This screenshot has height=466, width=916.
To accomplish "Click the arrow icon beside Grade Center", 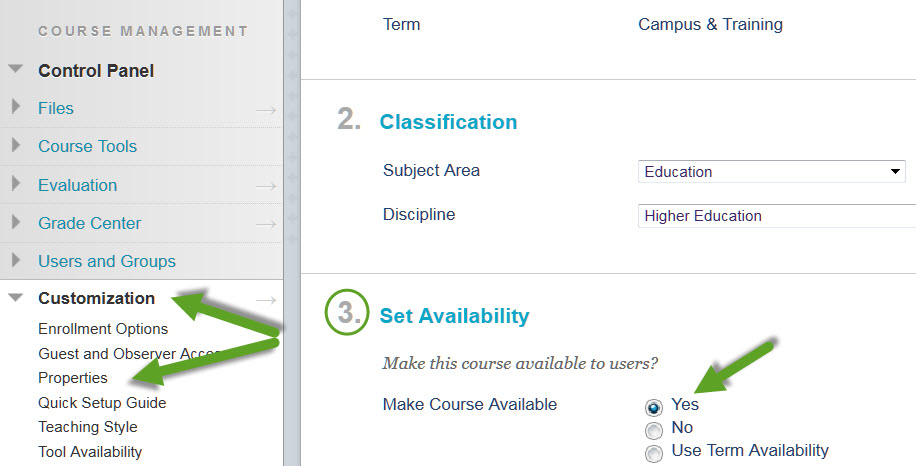I will tap(266, 224).
